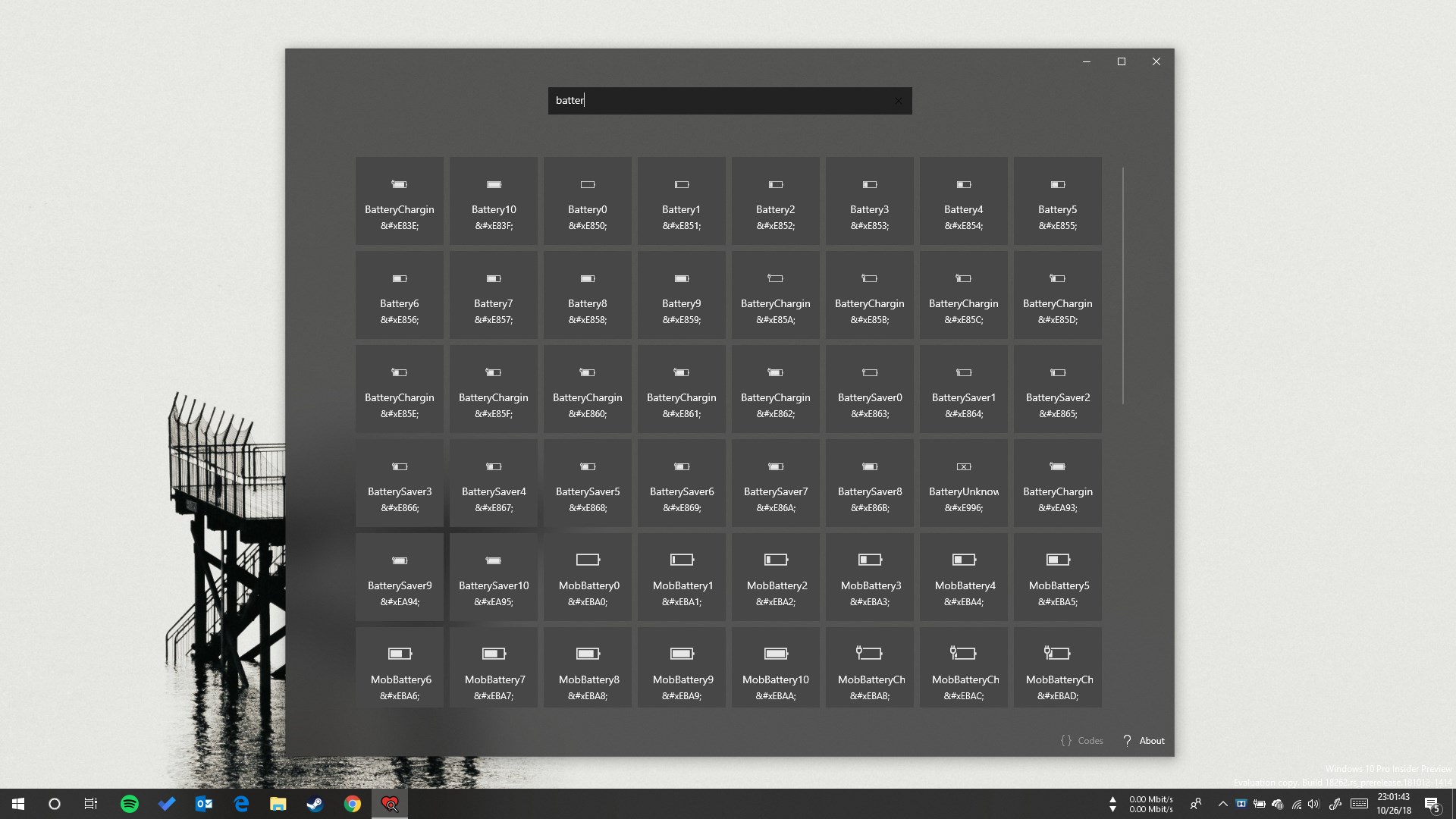Choose the tile with code EBAB
The height and width of the screenshot is (819, 1456).
(x=869, y=667)
